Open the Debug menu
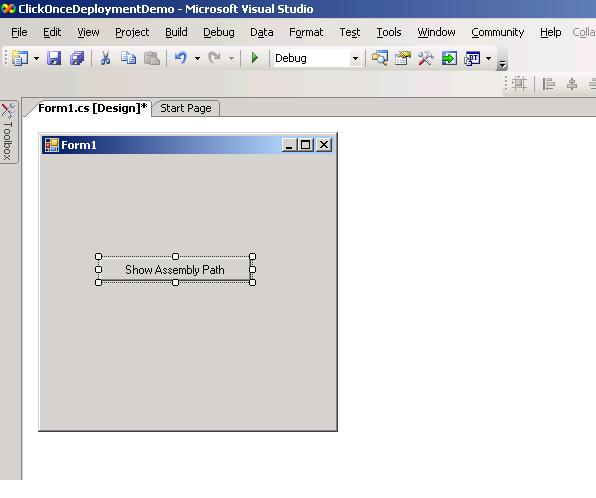The width and height of the screenshot is (596, 498). pyautogui.click(x=219, y=32)
